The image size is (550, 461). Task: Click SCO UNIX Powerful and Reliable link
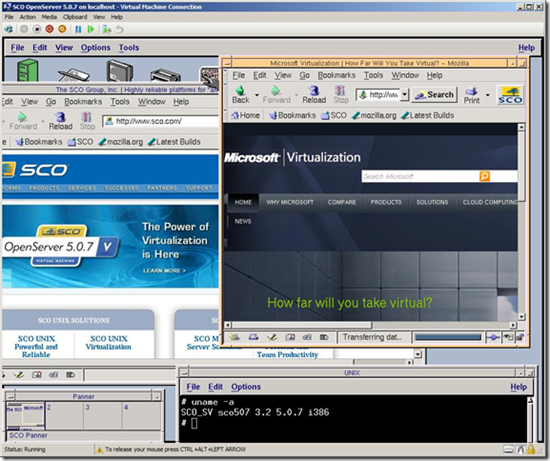tap(36, 347)
